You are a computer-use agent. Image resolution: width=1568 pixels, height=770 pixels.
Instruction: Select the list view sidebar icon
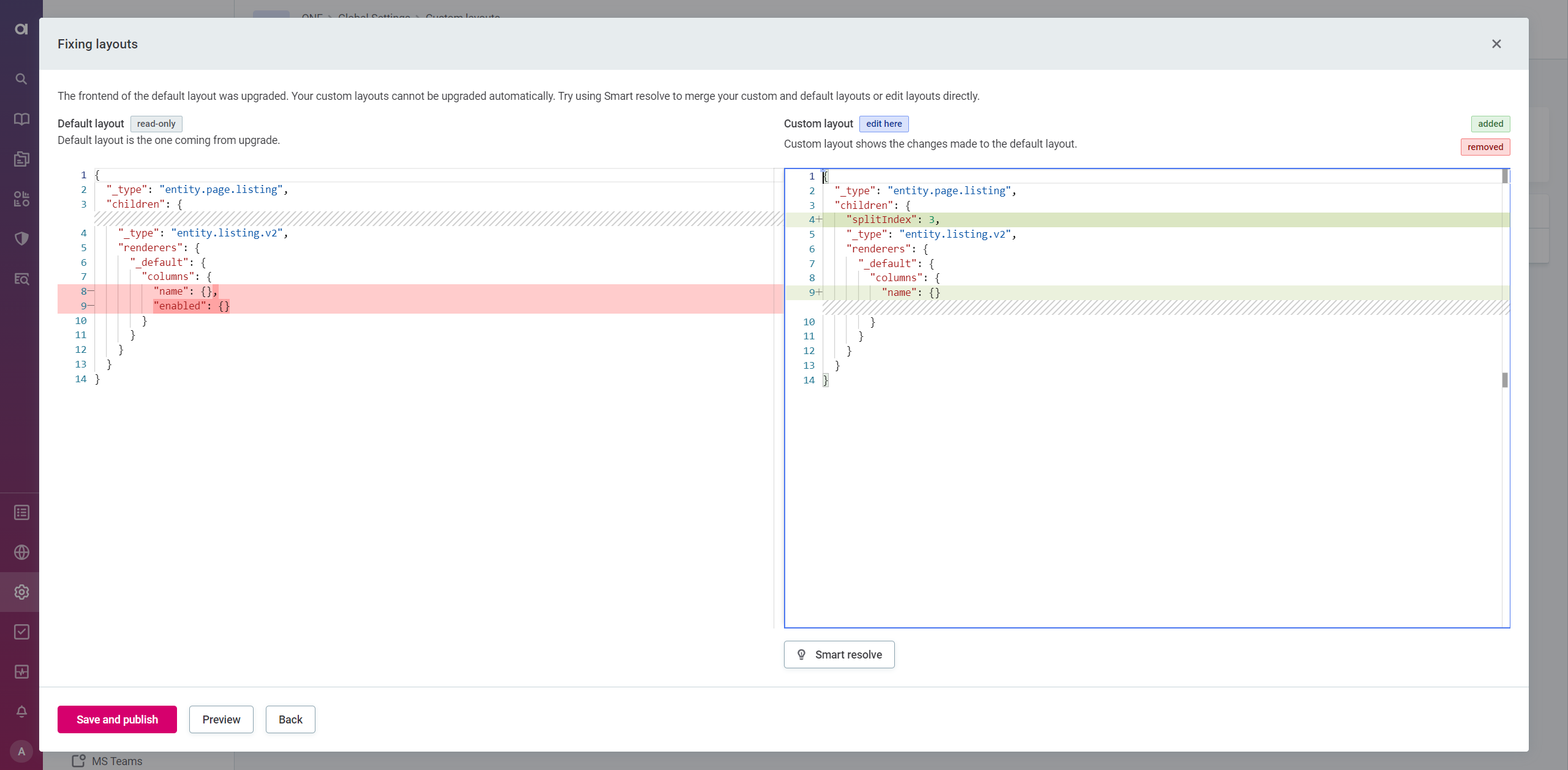pos(21,512)
